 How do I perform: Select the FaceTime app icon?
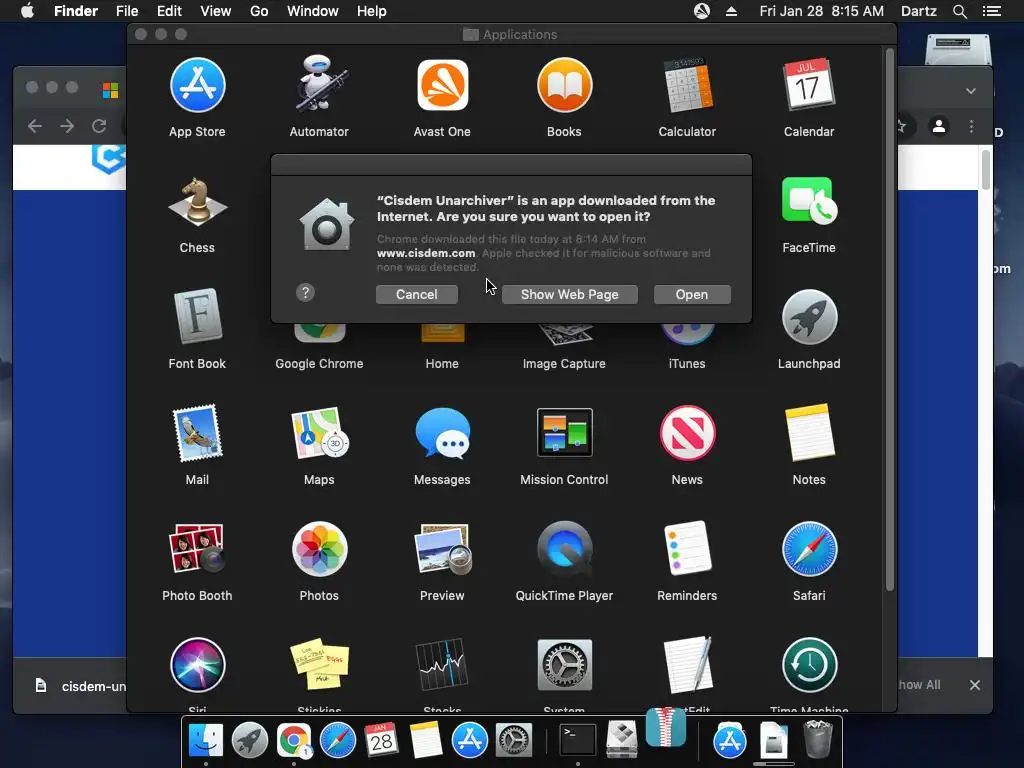click(x=809, y=201)
